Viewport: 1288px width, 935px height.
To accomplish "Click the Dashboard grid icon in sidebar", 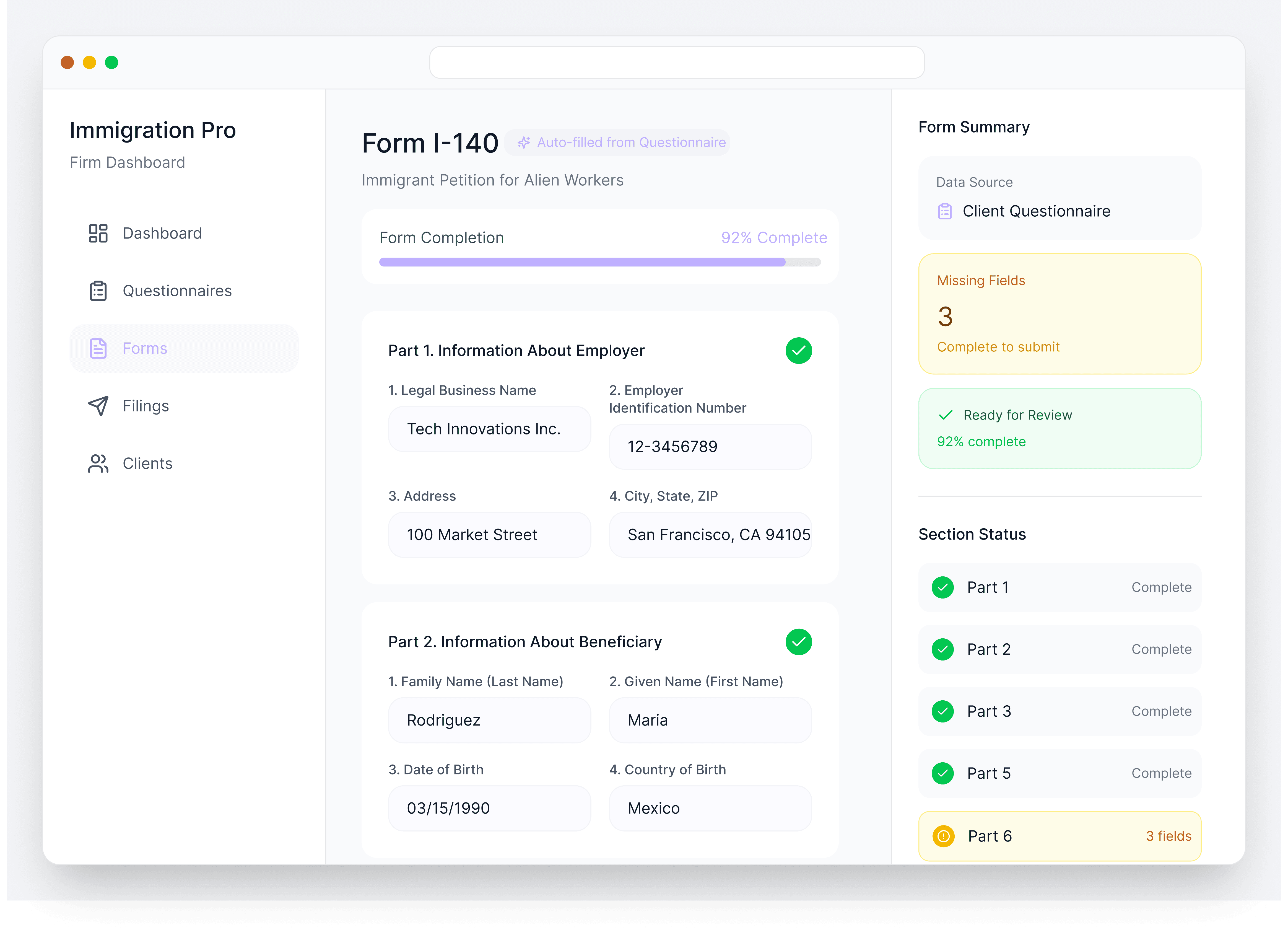I will click(x=98, y=234).
